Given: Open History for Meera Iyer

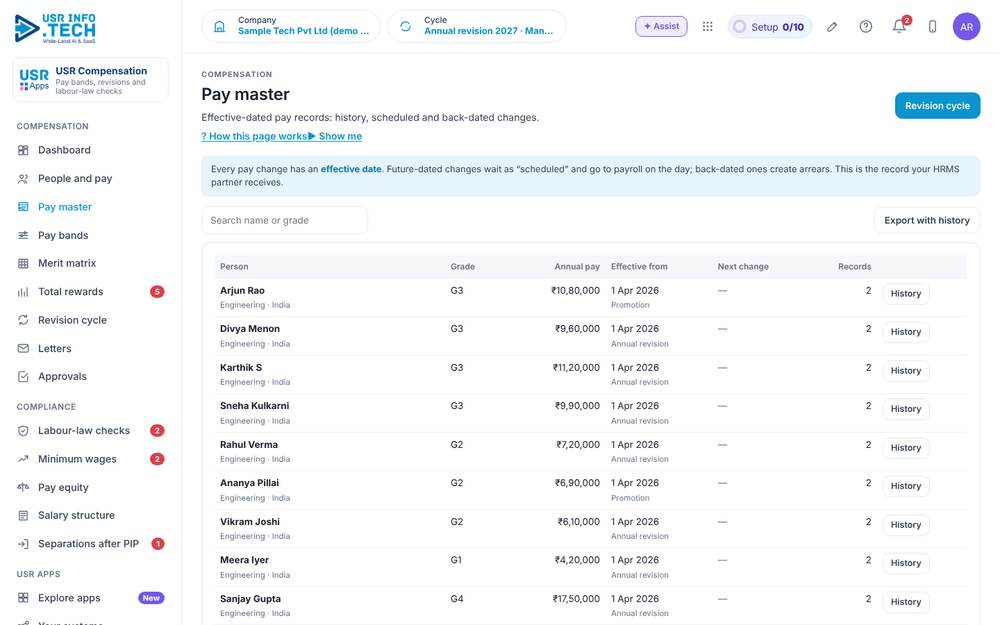Looking at the screenshot, I should click(x=906, y=564).
